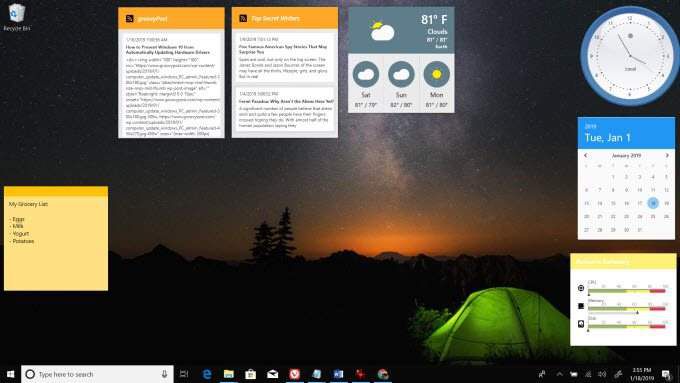
Task: Open Microsoft Word from the taskbar
Action: pyautogui.click(x=338, y=374)
